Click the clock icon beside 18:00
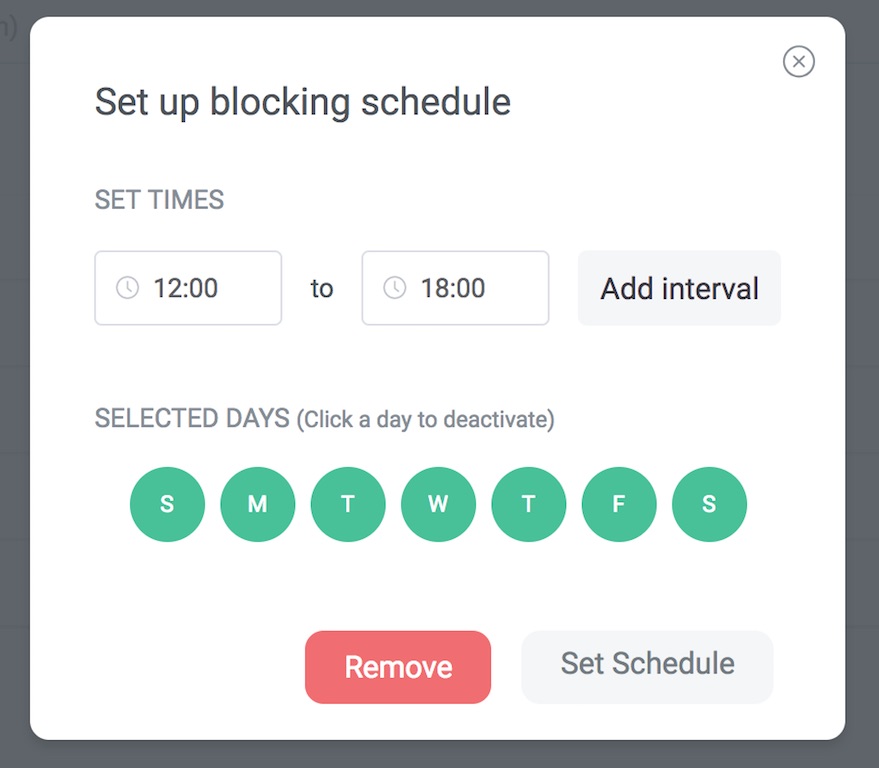The image size is (879, 768). point(395,288)
